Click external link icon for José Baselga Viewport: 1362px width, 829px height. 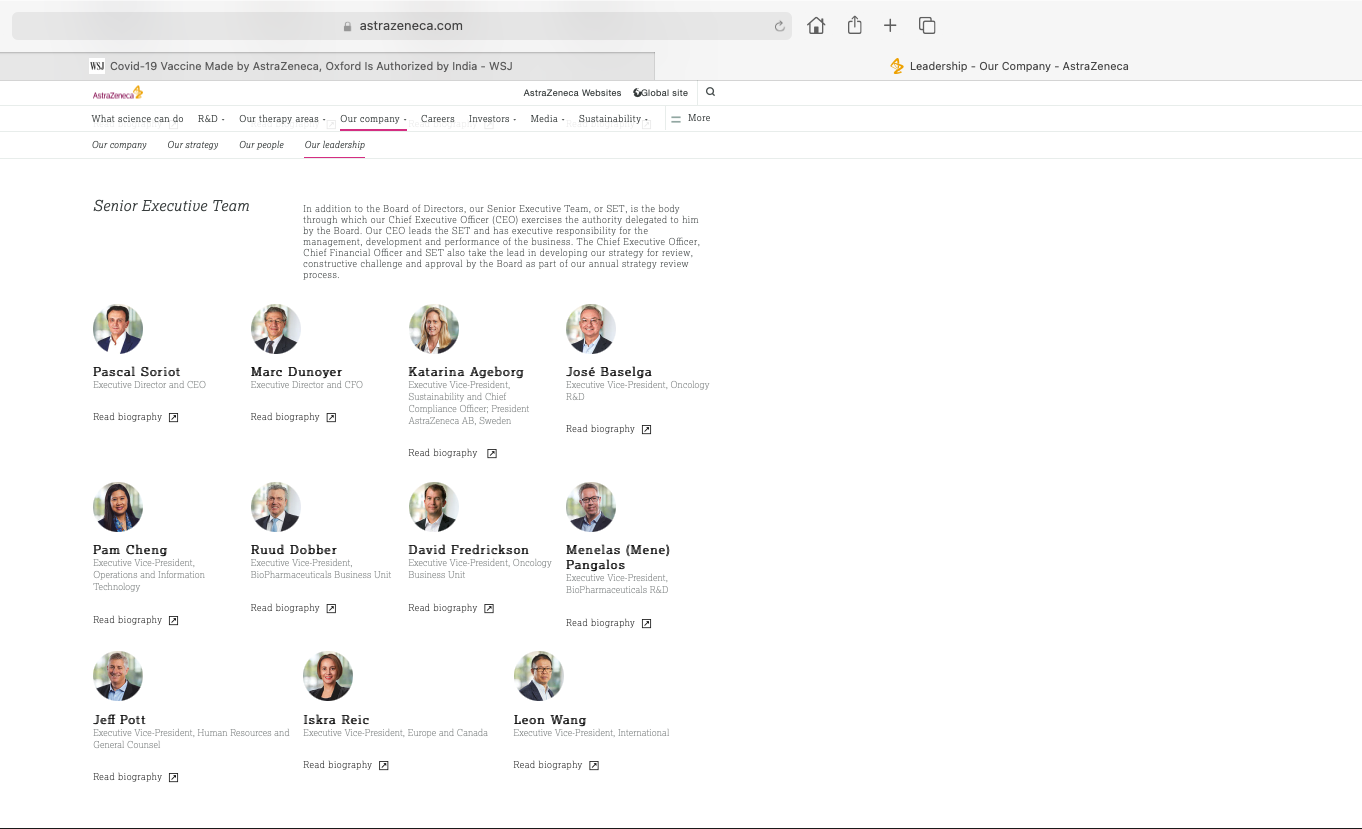[646, 430]
